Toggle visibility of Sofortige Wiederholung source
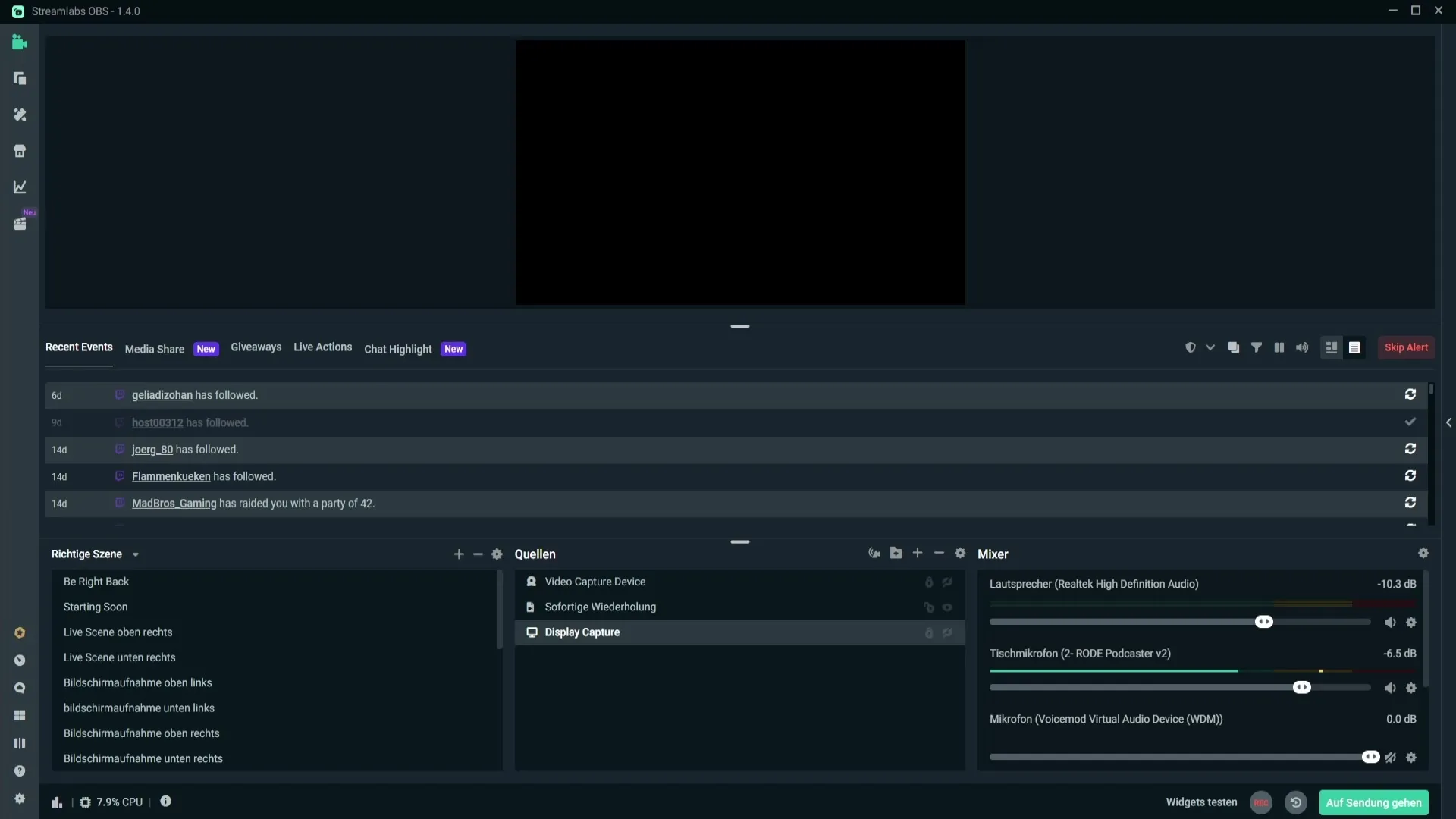Image resolution: width=1456 pixels, height=819 pixels. pos(947,607)
